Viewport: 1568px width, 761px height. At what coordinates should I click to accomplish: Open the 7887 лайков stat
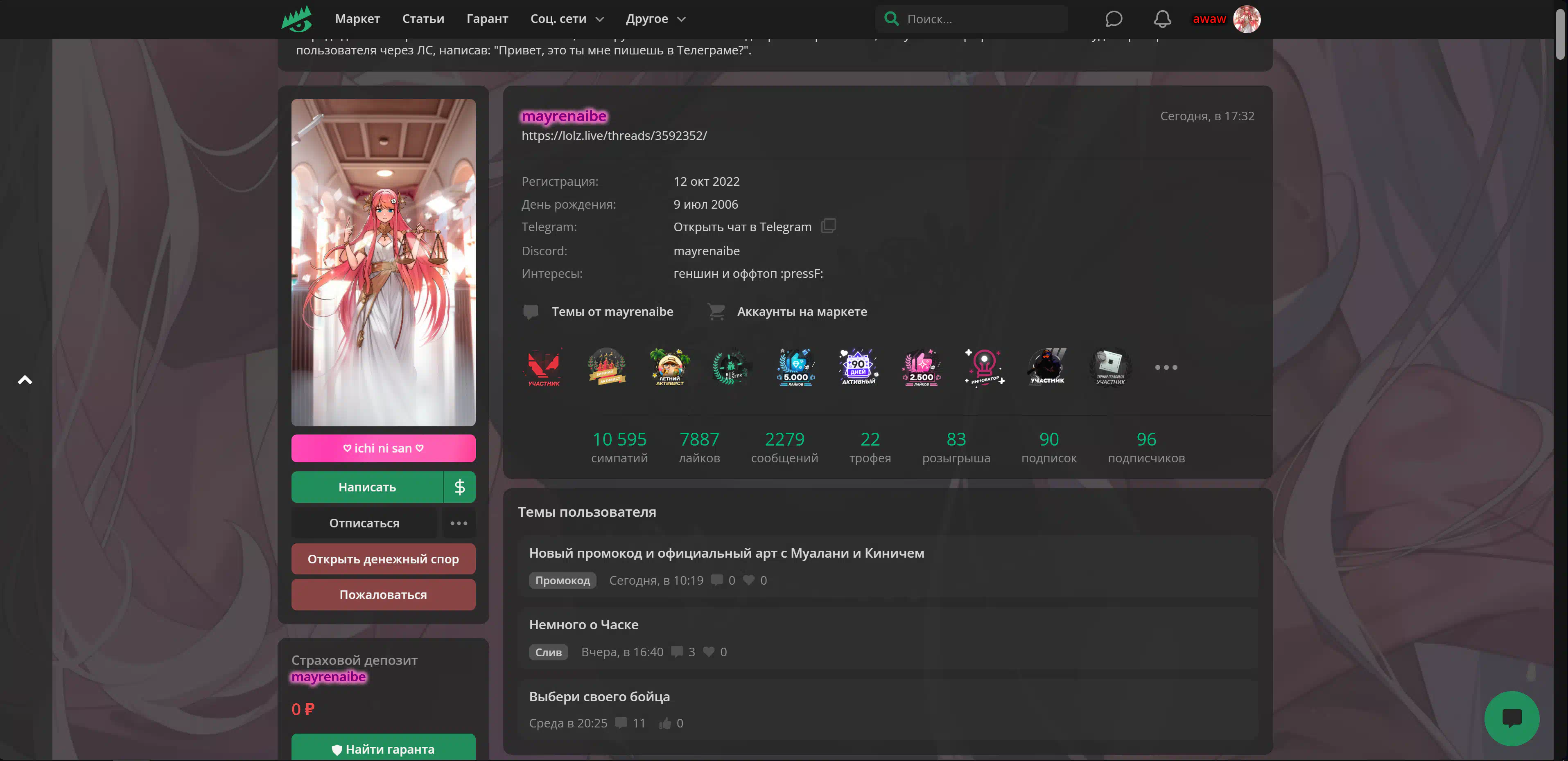pos(699,447)
